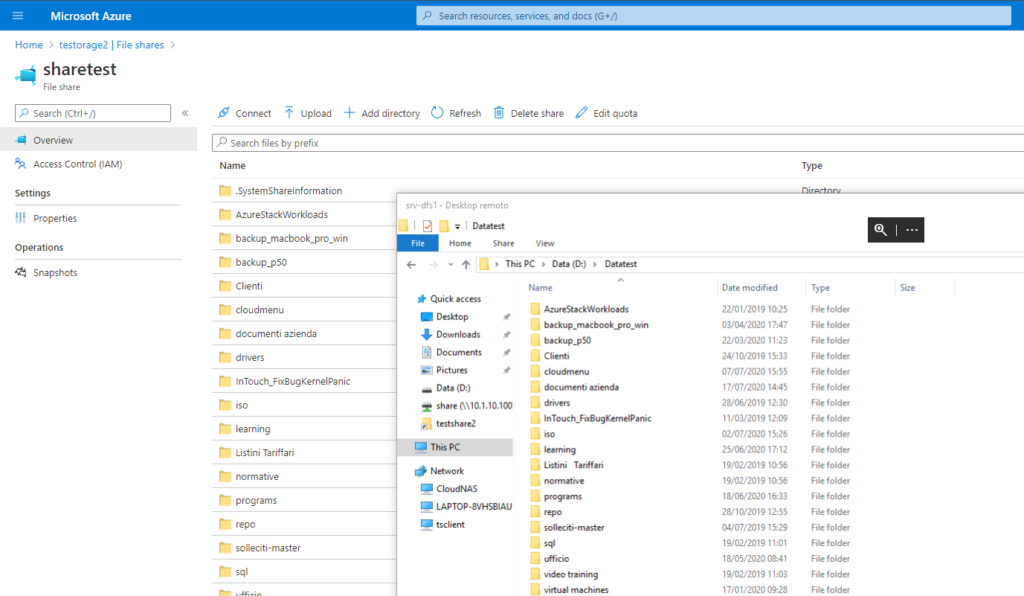This screenshot has width=1024, height=596.
Task: Click the CloudNAS computer icon under Network
Action: click(x=426, y=488)
